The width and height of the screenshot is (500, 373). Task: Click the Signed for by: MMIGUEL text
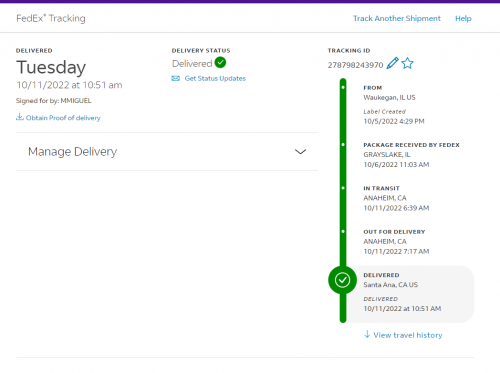54,101
